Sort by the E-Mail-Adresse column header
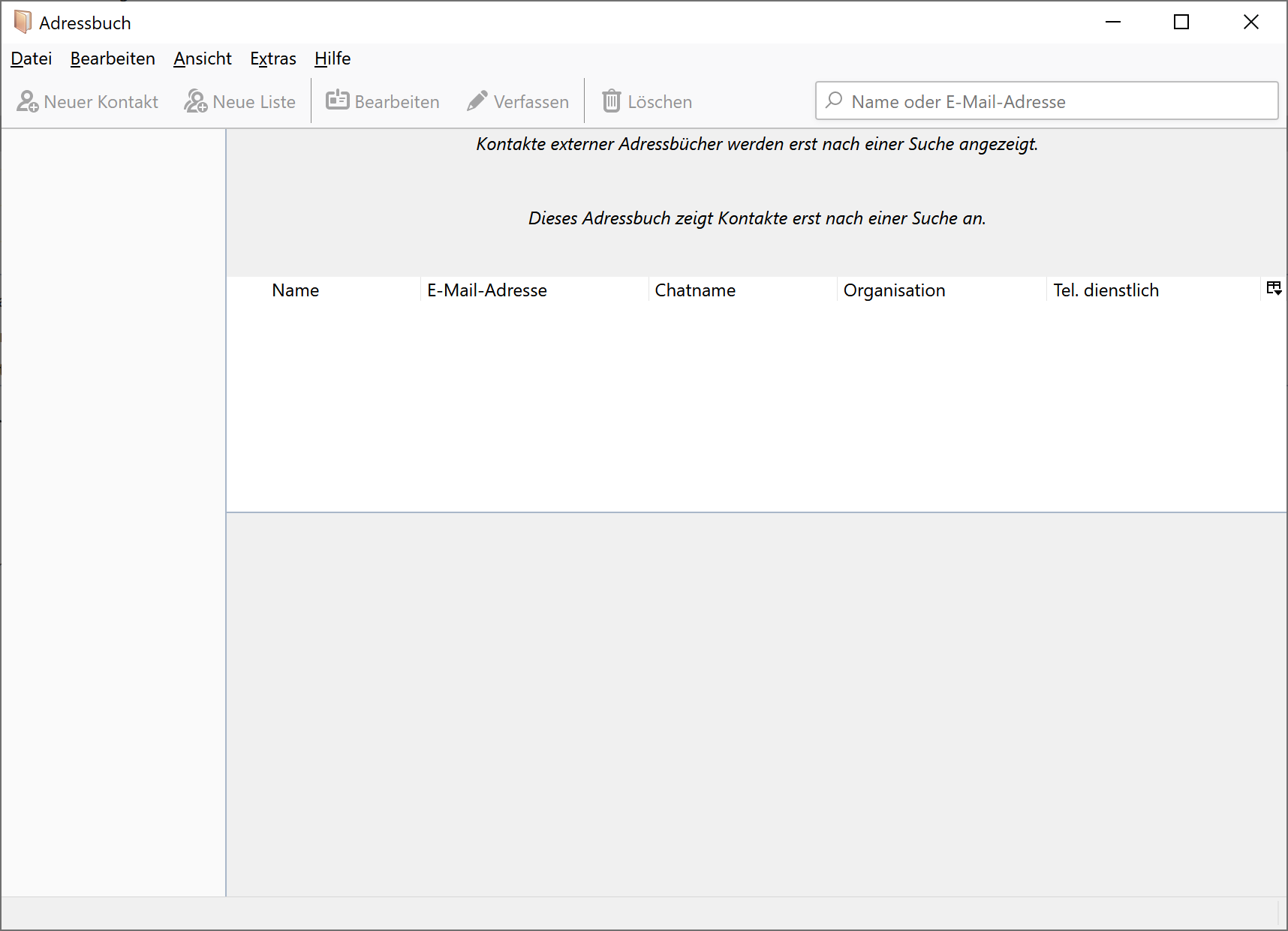The image size is (1288, 931). [534, 290]
